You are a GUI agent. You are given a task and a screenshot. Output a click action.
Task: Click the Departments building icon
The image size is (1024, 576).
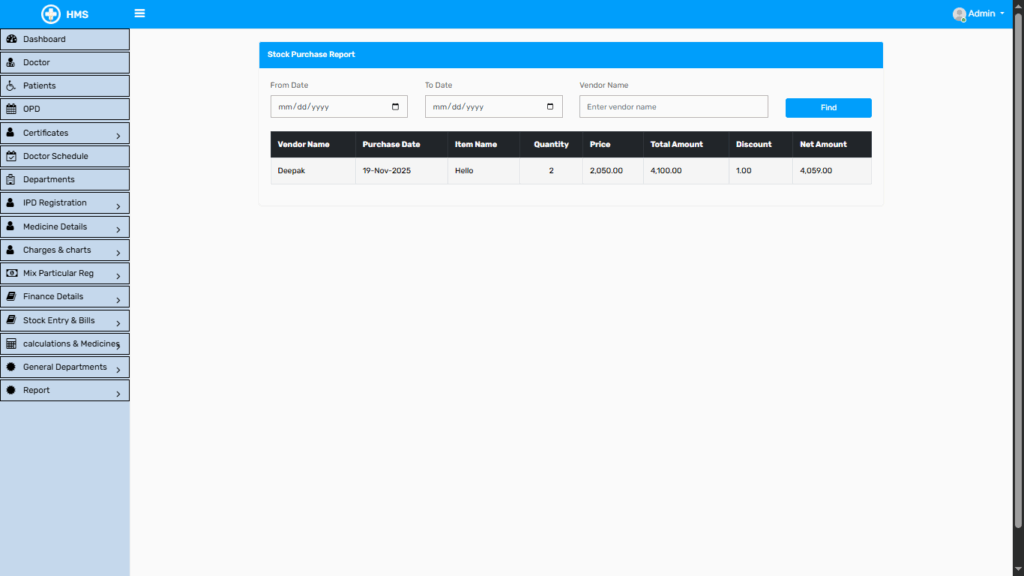click(x=11, y=179)
